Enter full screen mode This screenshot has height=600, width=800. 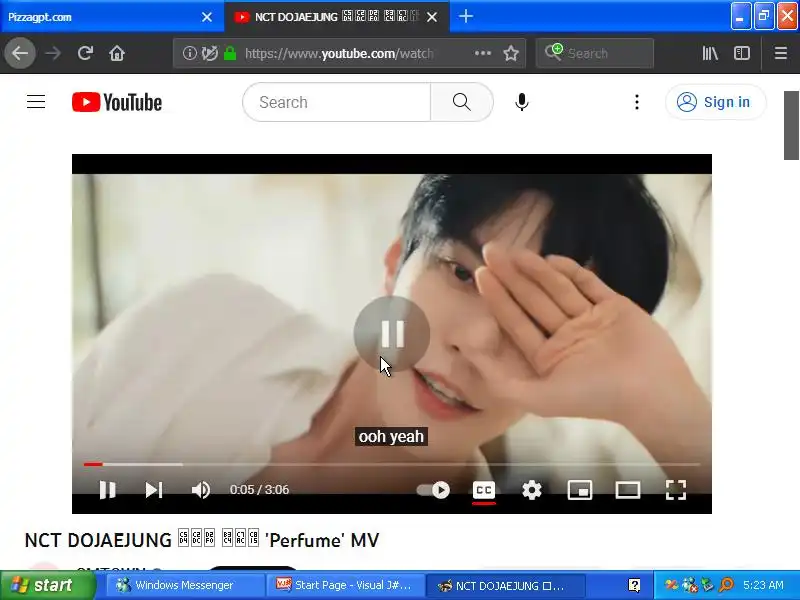click(x=676, y=490)
